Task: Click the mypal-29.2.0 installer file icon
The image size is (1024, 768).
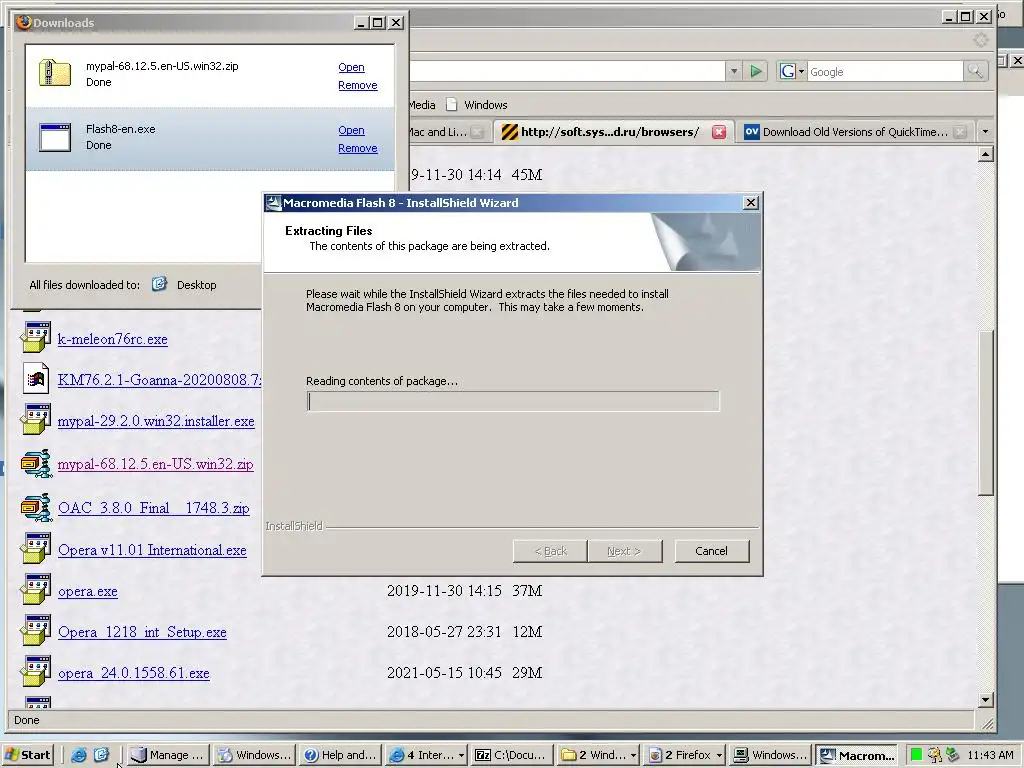Action: (36, 420)
